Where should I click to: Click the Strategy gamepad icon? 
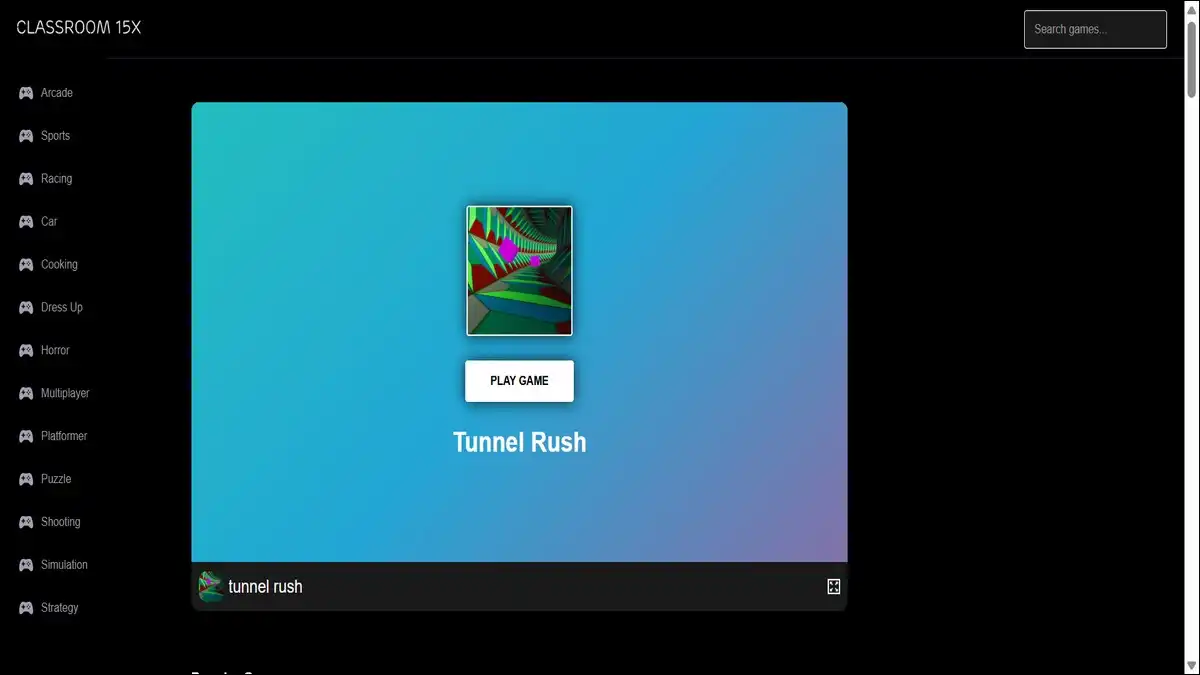click(x=26, y=609)
